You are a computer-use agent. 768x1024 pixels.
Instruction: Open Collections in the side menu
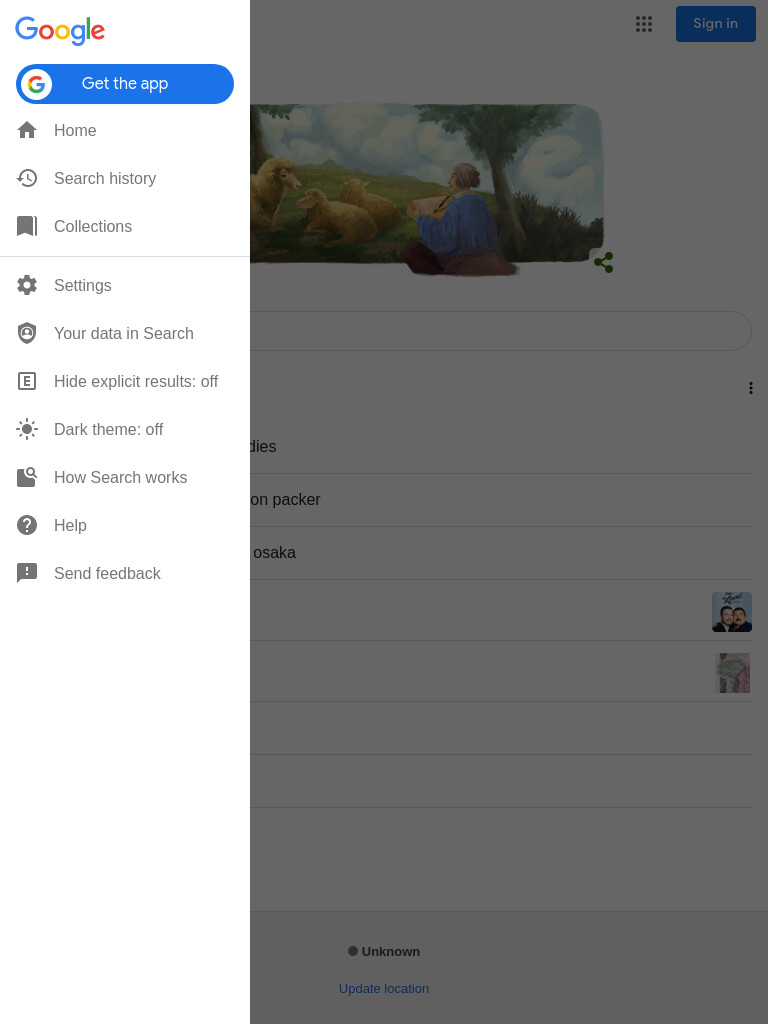coord(125,226)
